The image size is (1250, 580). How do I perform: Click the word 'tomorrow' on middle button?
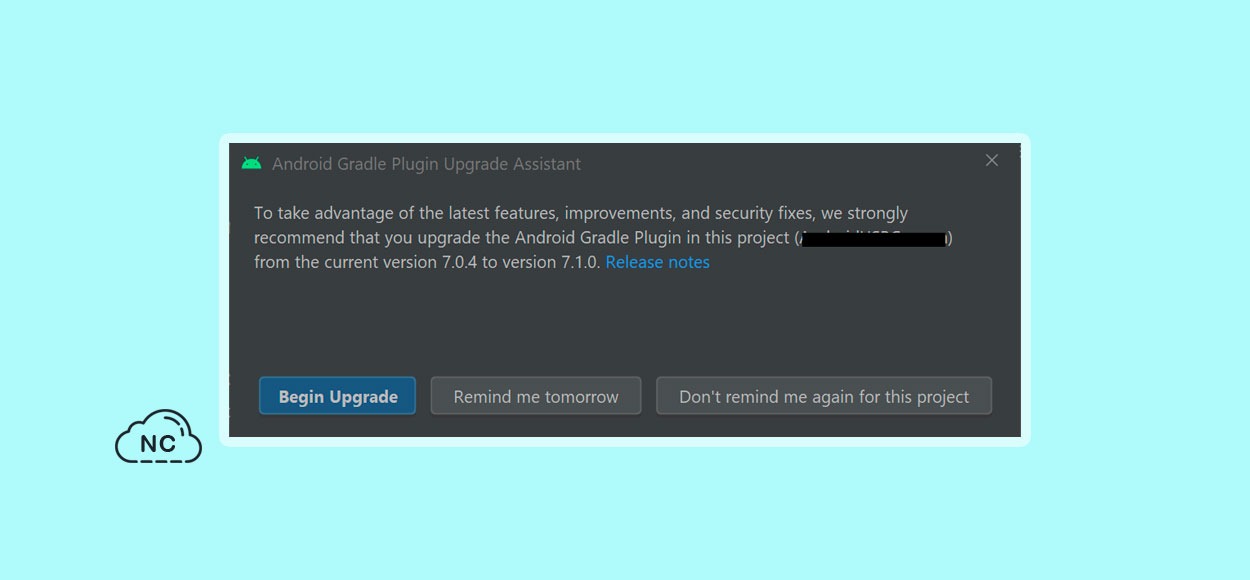581,397
